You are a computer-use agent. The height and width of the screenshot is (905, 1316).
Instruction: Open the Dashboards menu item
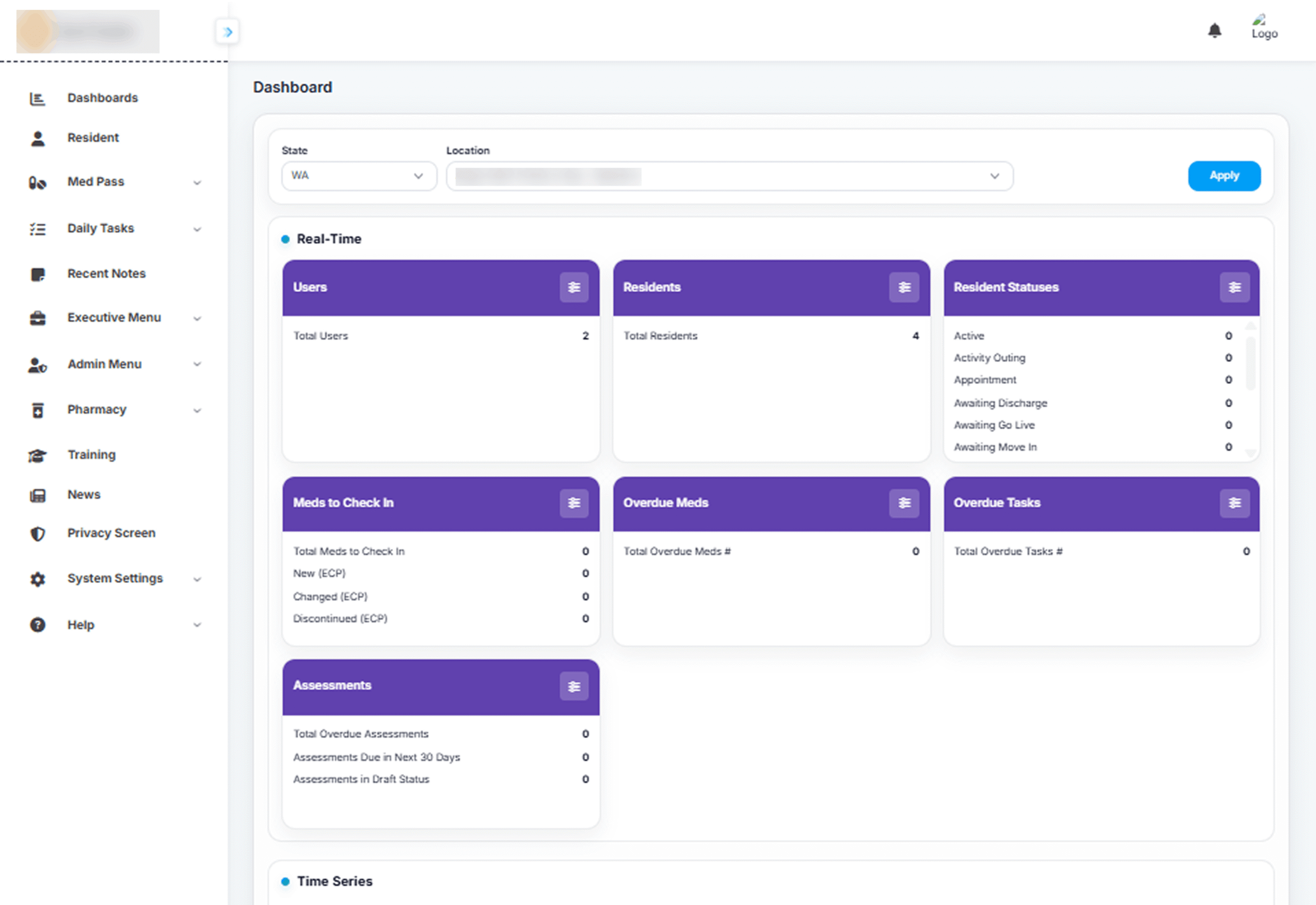click(x=102, y=98)
